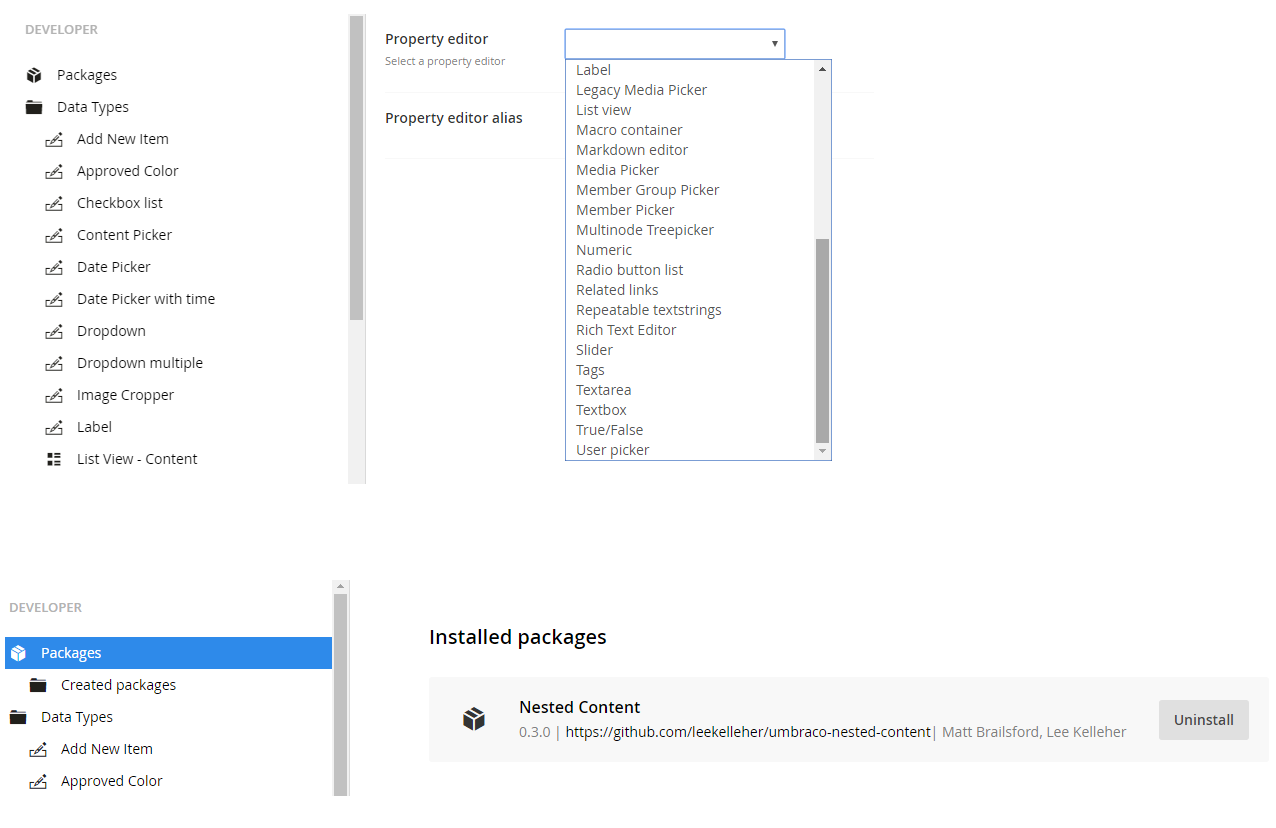Click the edit icon beside lower Add New Item
Image resolution: width=1276 pixels, height=828 pixels.
click(x=38, y=749)
